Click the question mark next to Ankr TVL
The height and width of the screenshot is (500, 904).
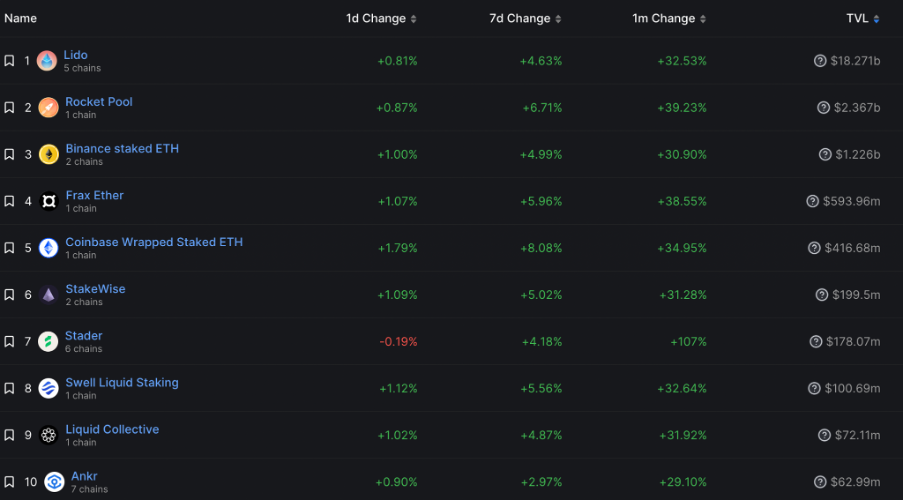820,482
